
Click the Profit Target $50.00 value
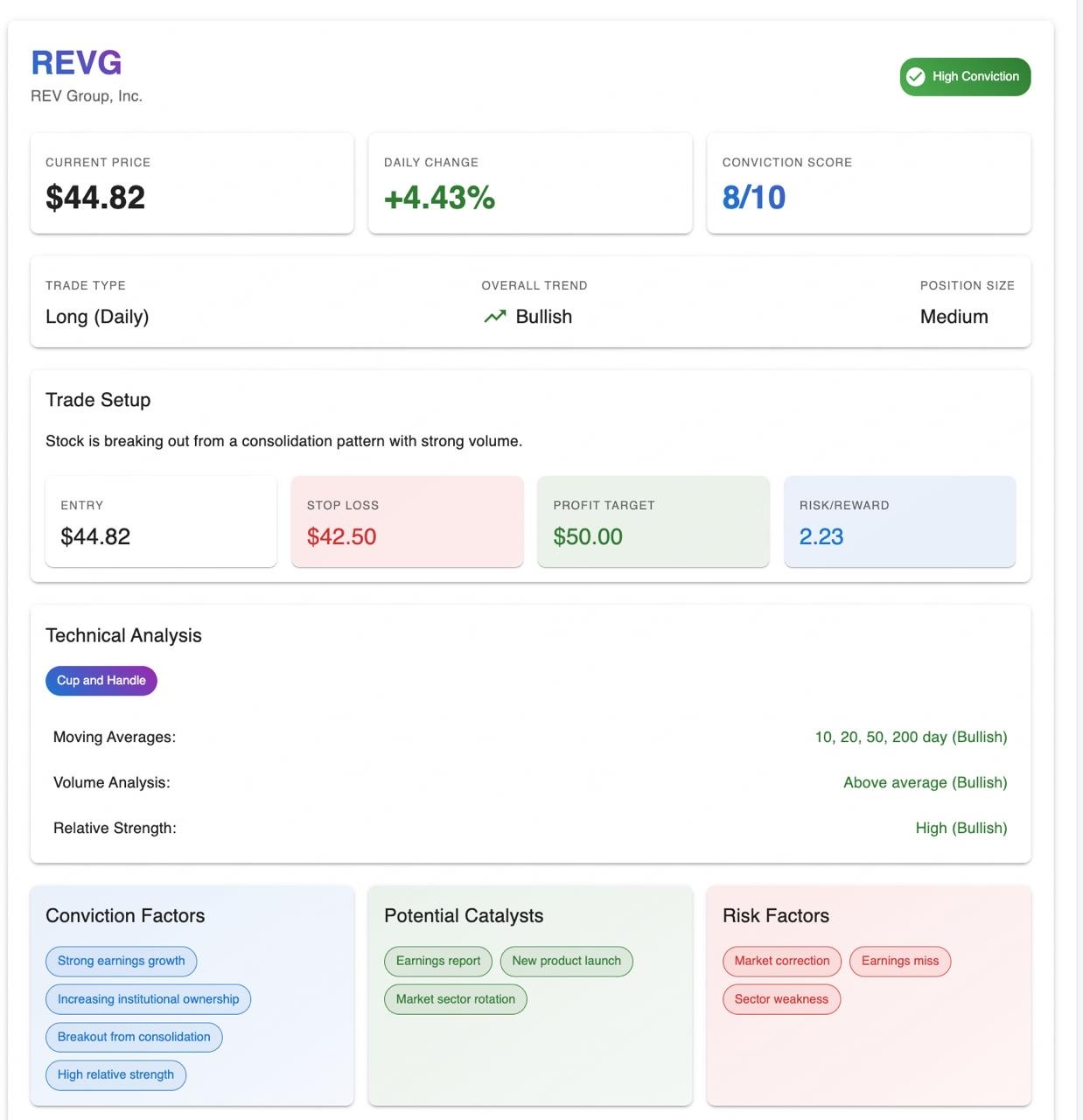point(588,536)
